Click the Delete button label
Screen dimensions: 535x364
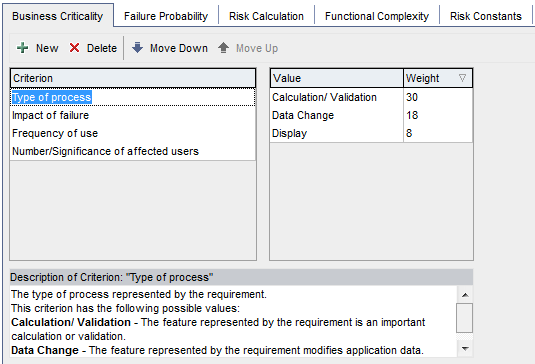point(102,48)
